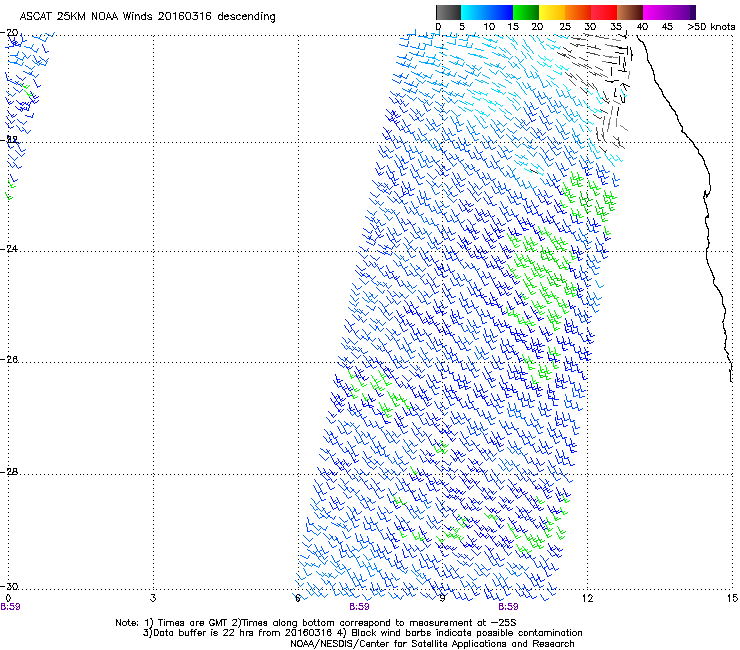Click the '-22' latitude axis label

pyautogui.click(x=9, y=140)
